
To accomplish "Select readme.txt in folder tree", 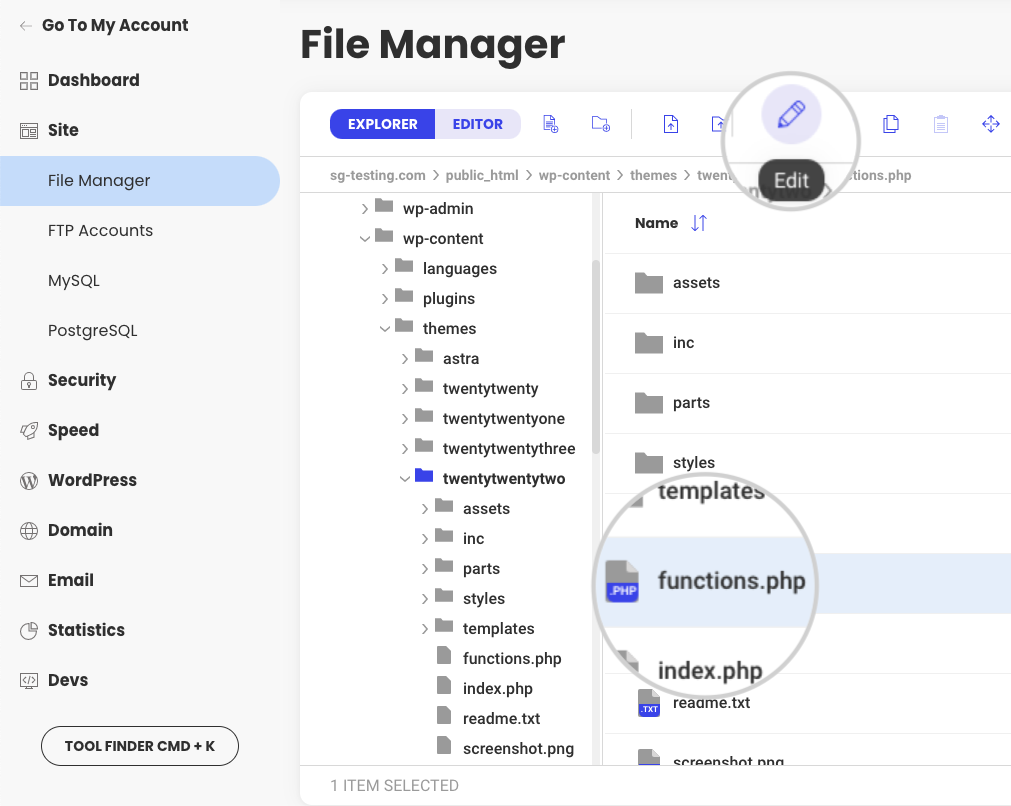I will click(502, 718).
